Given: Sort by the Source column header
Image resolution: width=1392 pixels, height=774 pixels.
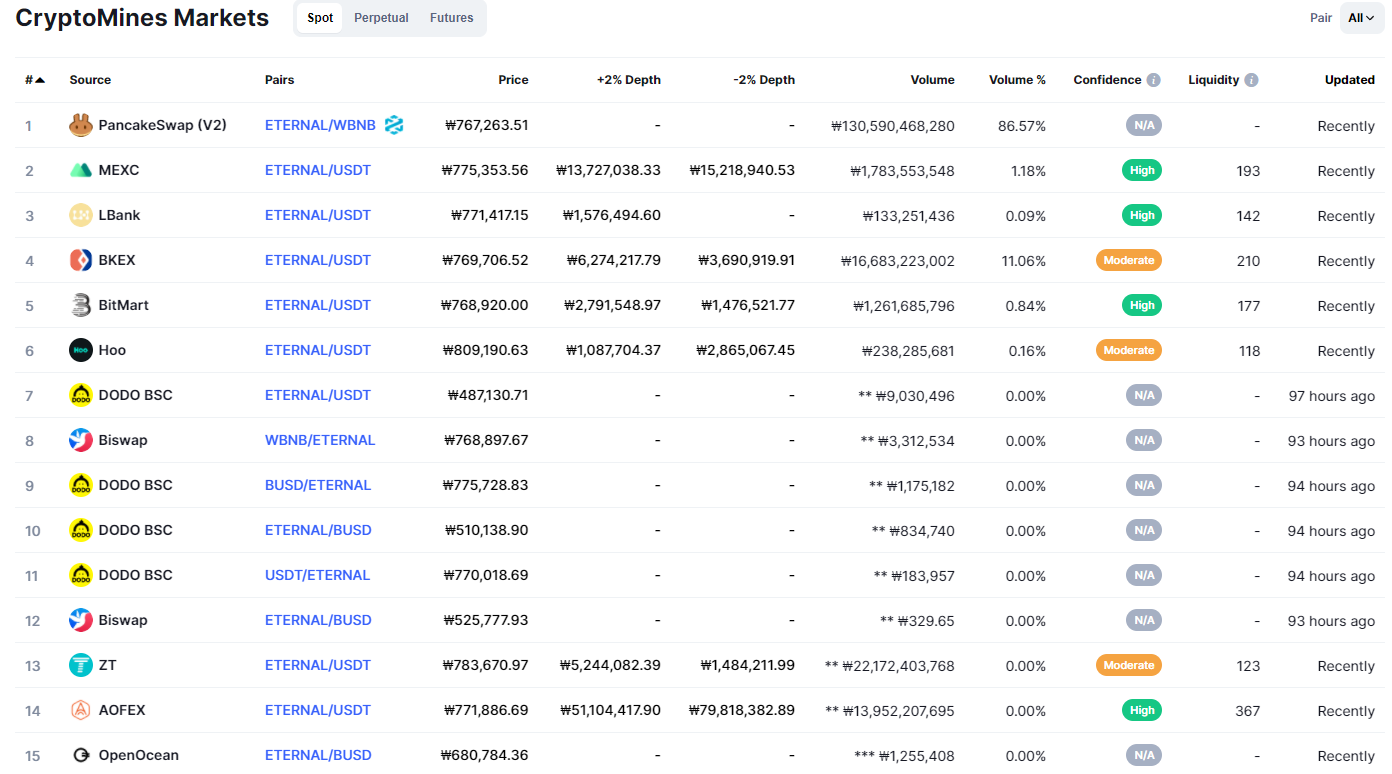Looking at the screenshot, I should pos(90,80).
